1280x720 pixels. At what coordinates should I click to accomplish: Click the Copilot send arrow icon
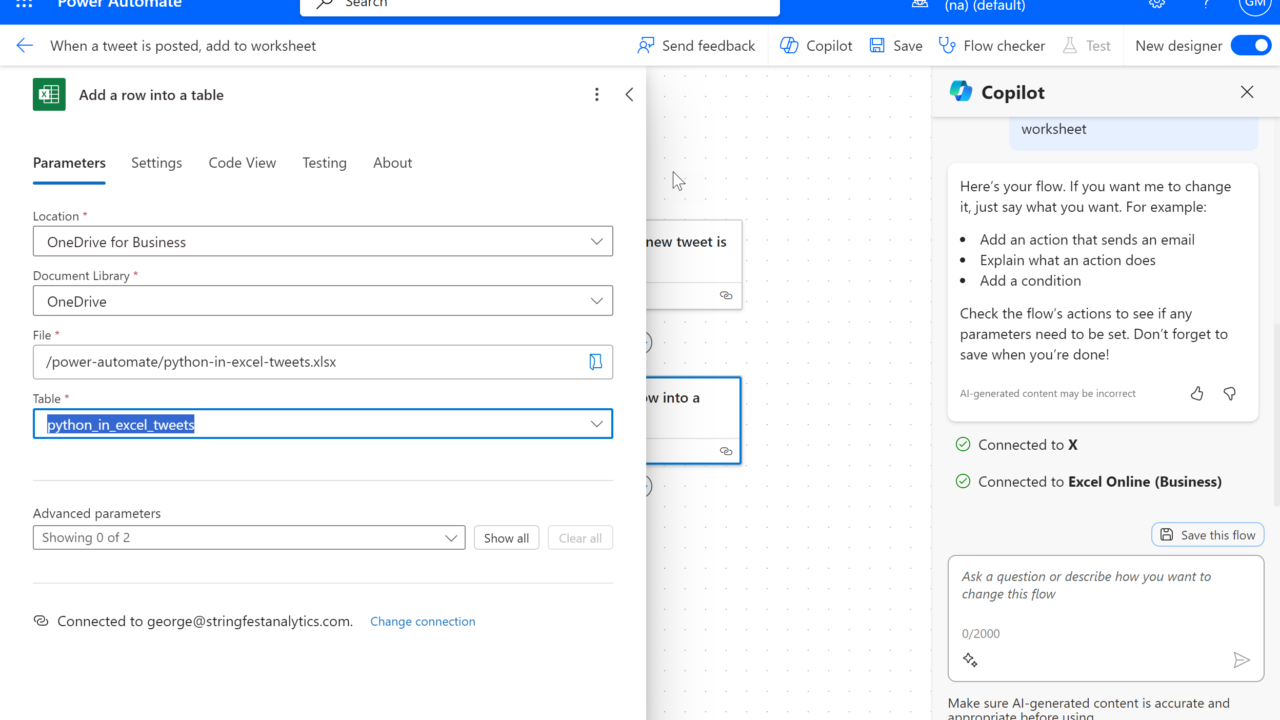1241,660
